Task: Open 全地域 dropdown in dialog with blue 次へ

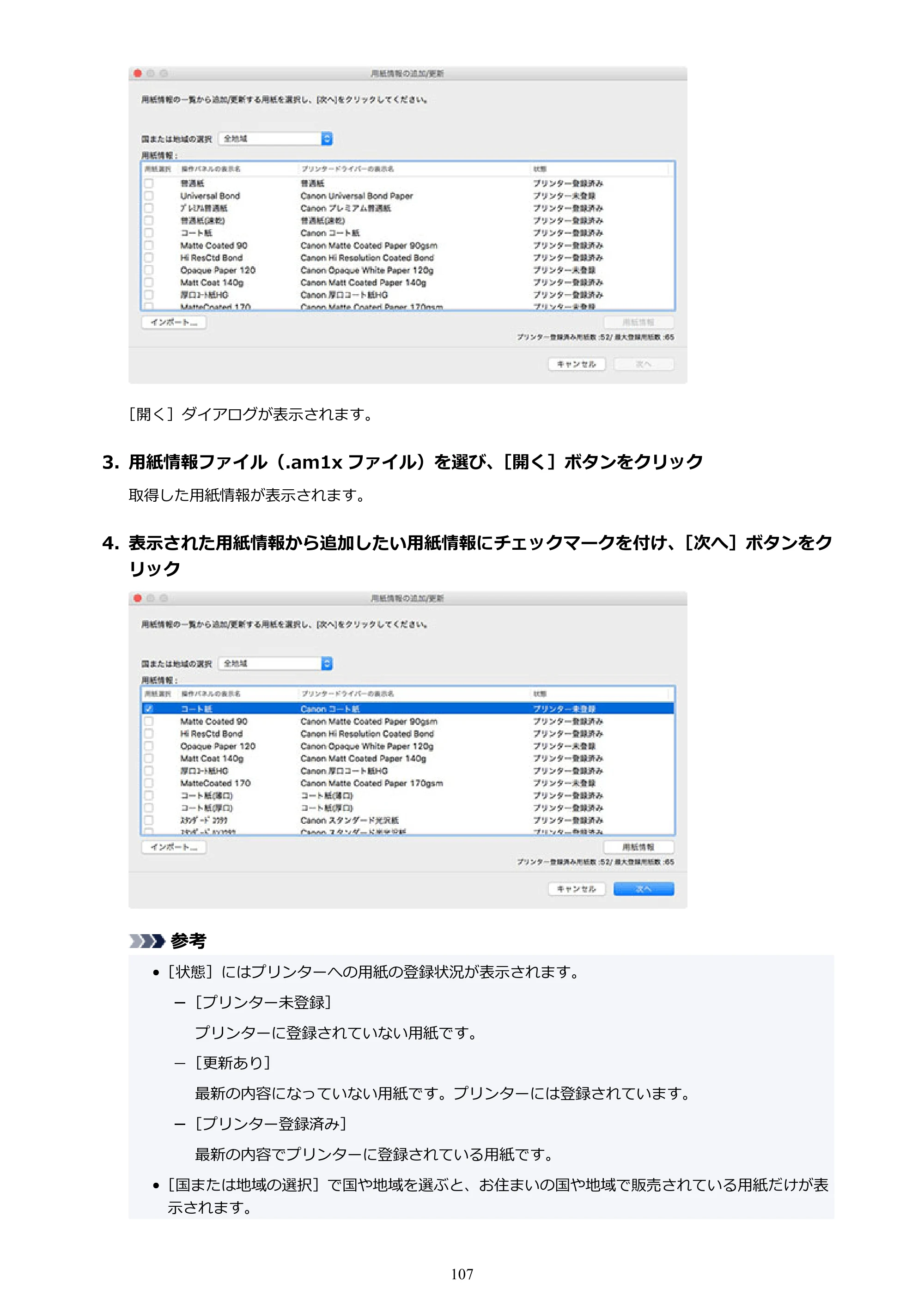Action: pyautogui.click(x=276, y=663)
